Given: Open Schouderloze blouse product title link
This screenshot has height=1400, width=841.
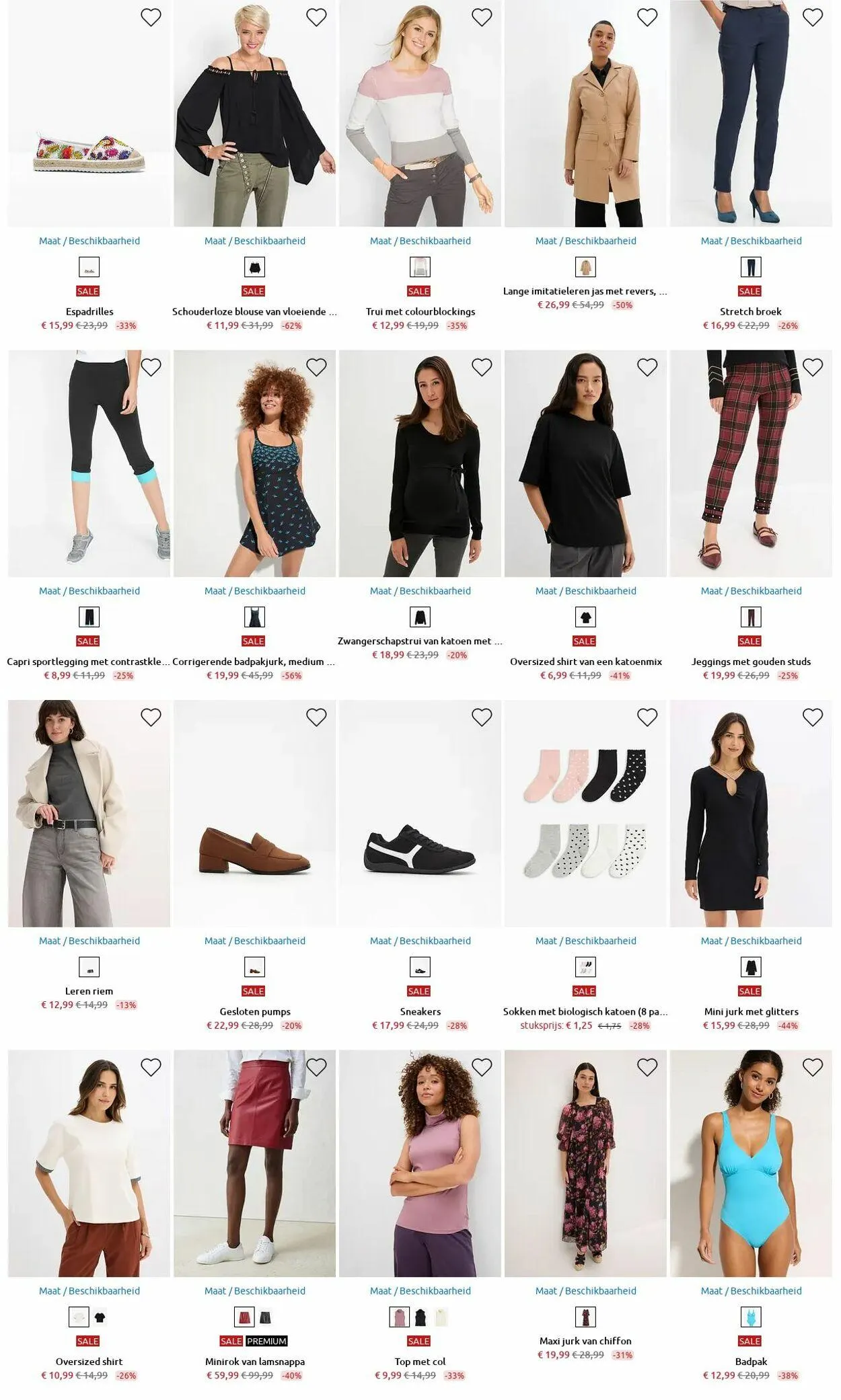Looking at the screenshot, I should coord(254,311).
